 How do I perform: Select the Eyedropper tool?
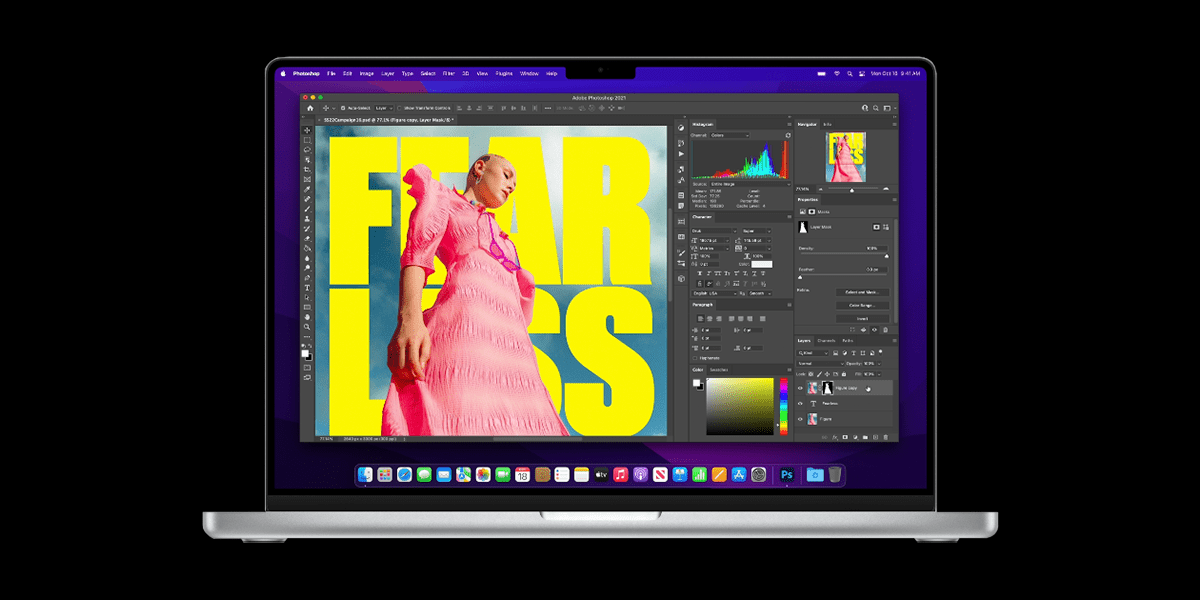pyautogui.click(x=308, y=189)
